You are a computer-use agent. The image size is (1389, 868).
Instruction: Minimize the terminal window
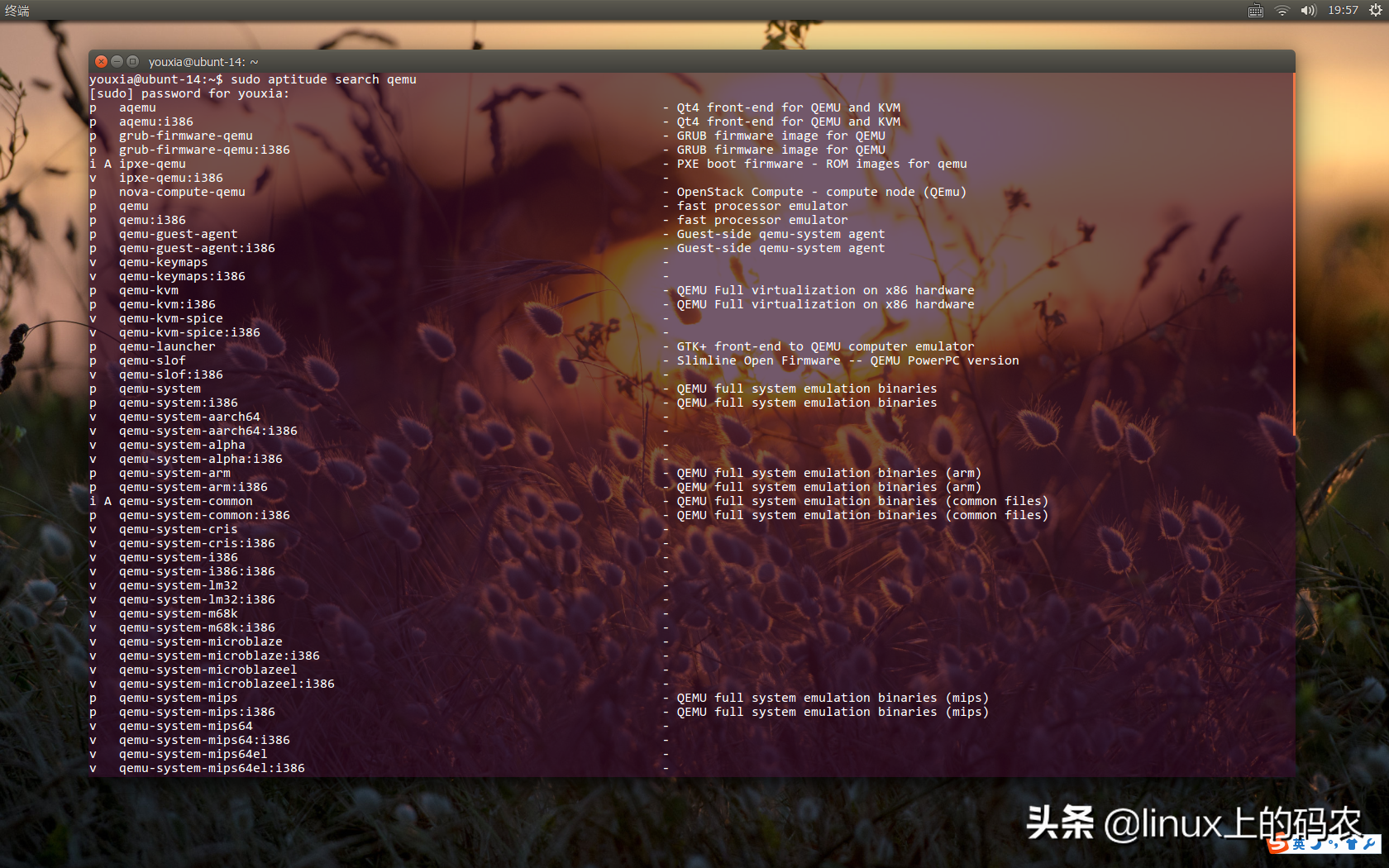(117, 62)
